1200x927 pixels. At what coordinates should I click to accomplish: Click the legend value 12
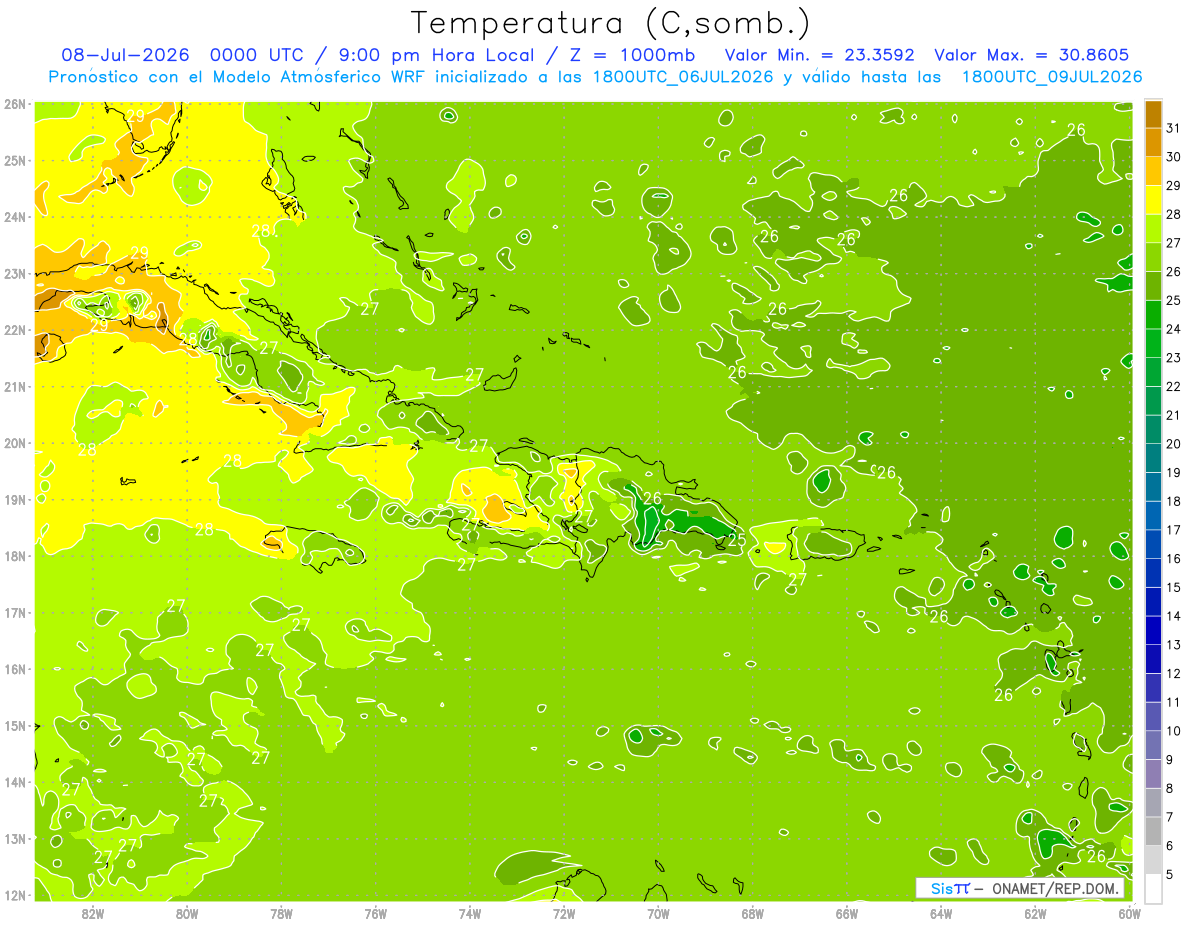click(x=1174, y=674)
